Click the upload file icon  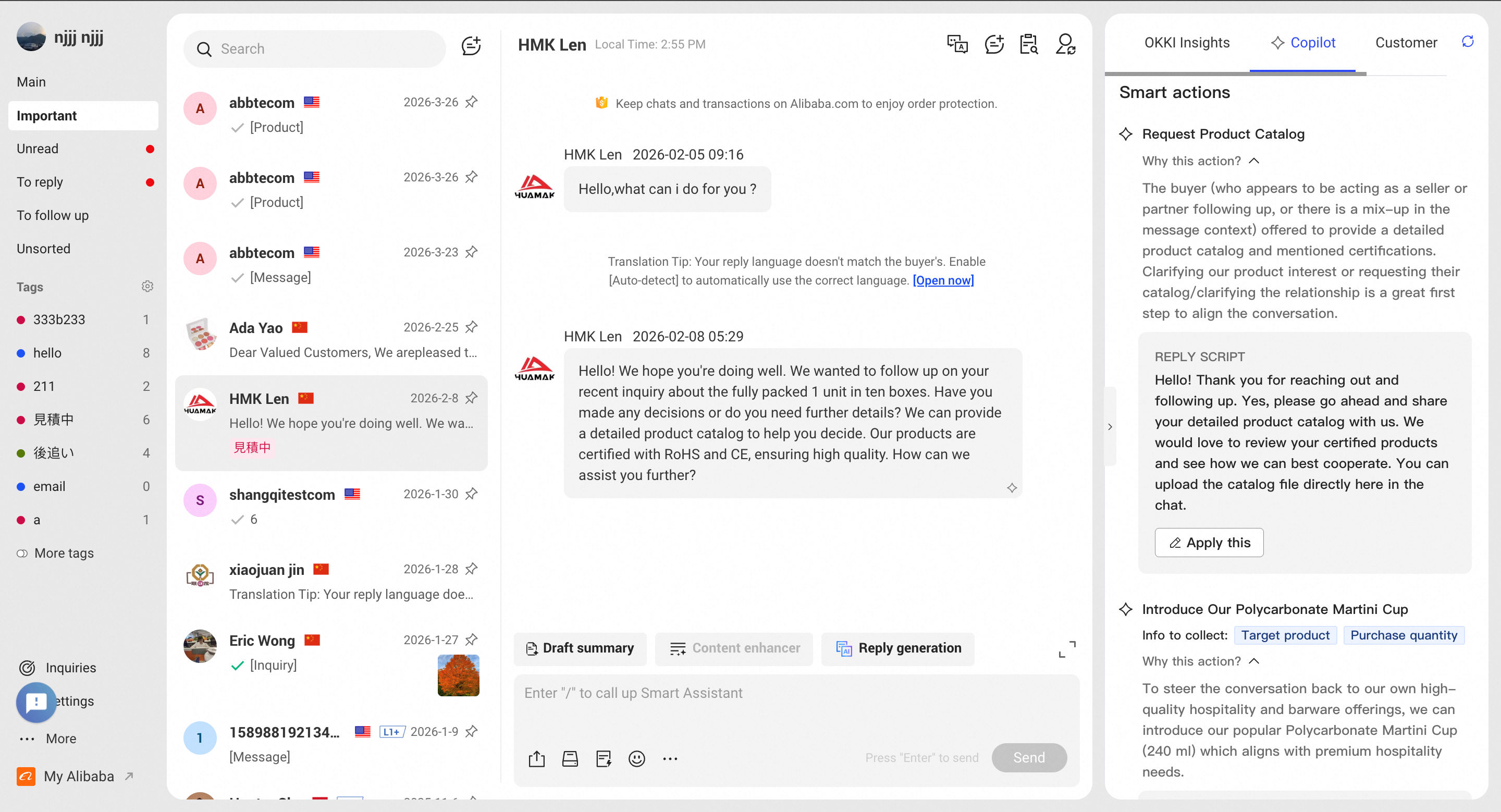click(537, 758)
